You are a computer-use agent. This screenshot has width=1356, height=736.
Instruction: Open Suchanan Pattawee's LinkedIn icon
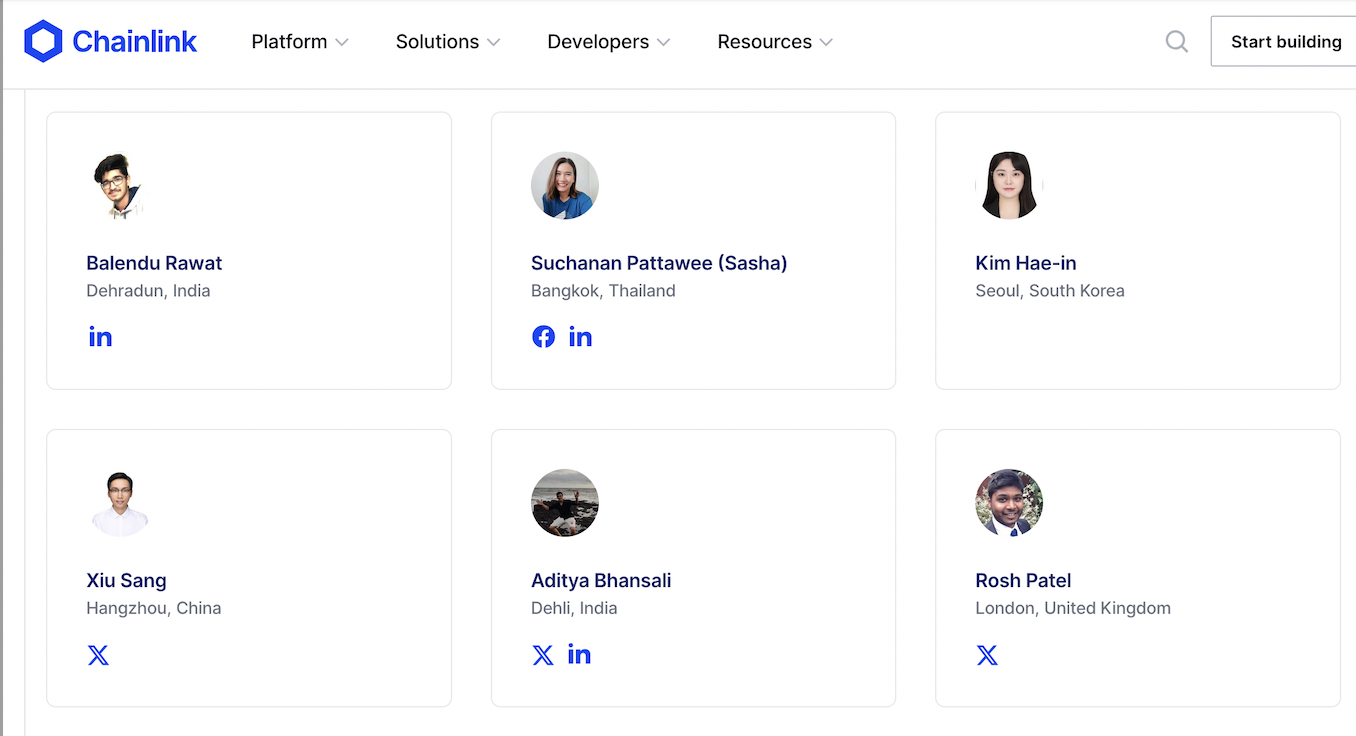(x=580, y=337)
